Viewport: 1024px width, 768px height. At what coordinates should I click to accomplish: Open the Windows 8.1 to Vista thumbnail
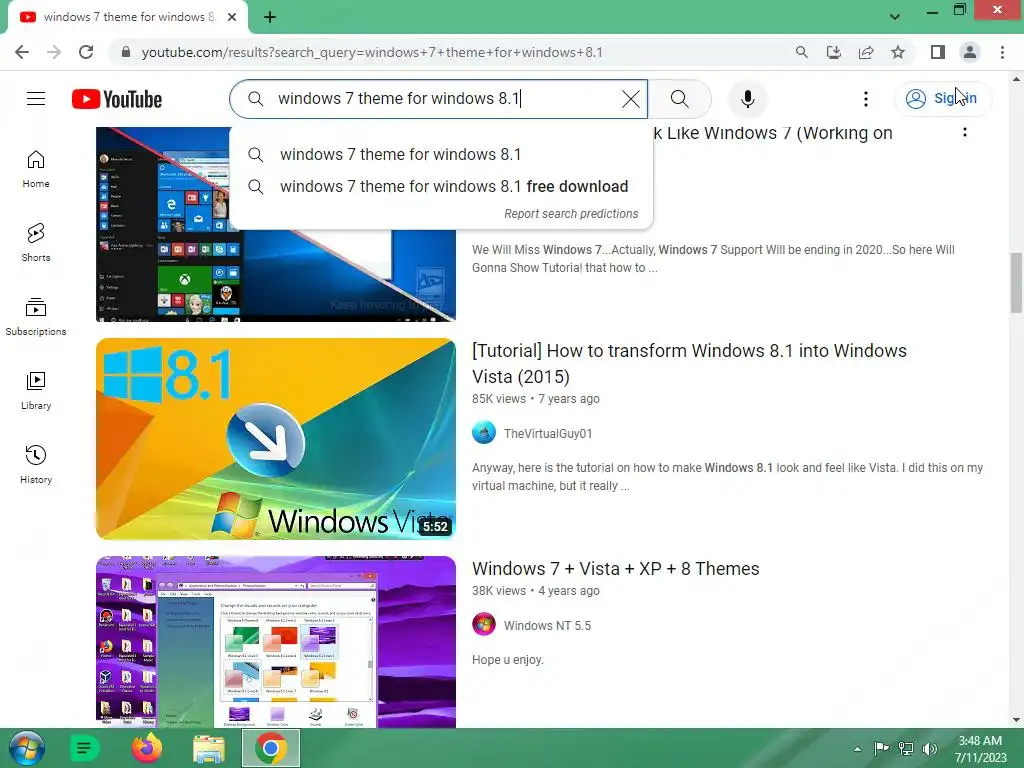(276, 439)
